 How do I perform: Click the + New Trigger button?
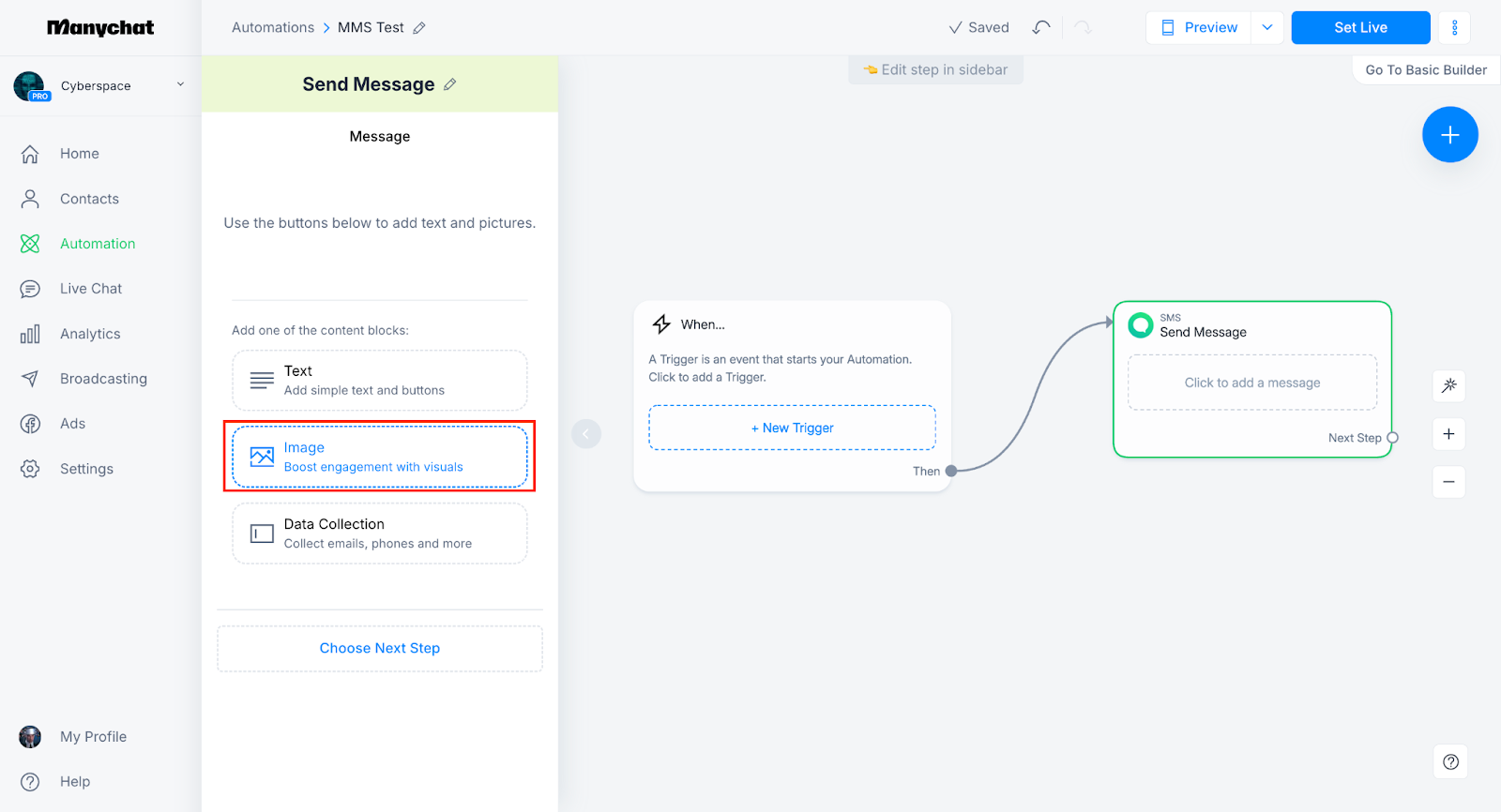(x=792, y=428)
